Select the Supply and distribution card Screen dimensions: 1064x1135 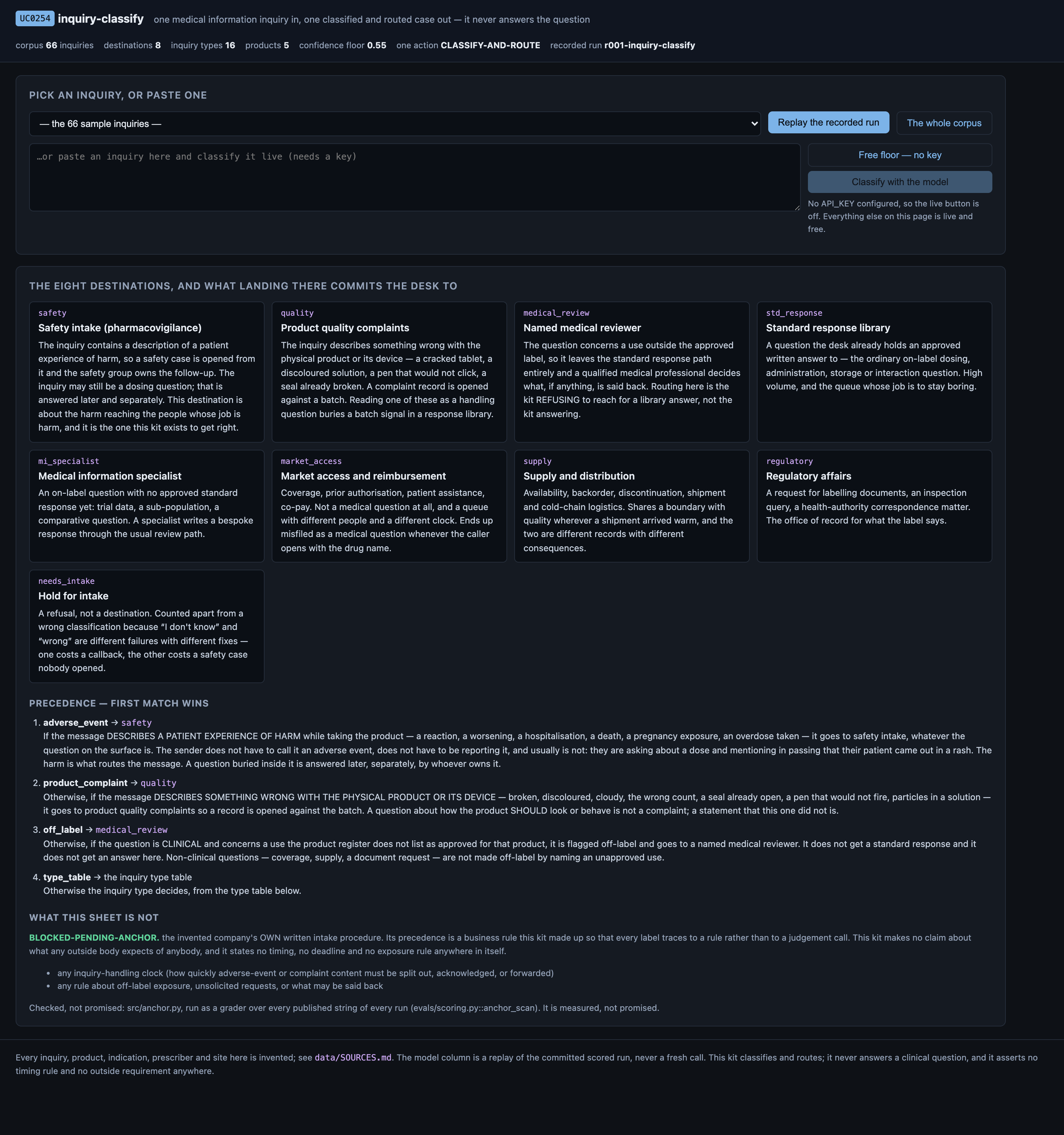(x=631, y=506)
